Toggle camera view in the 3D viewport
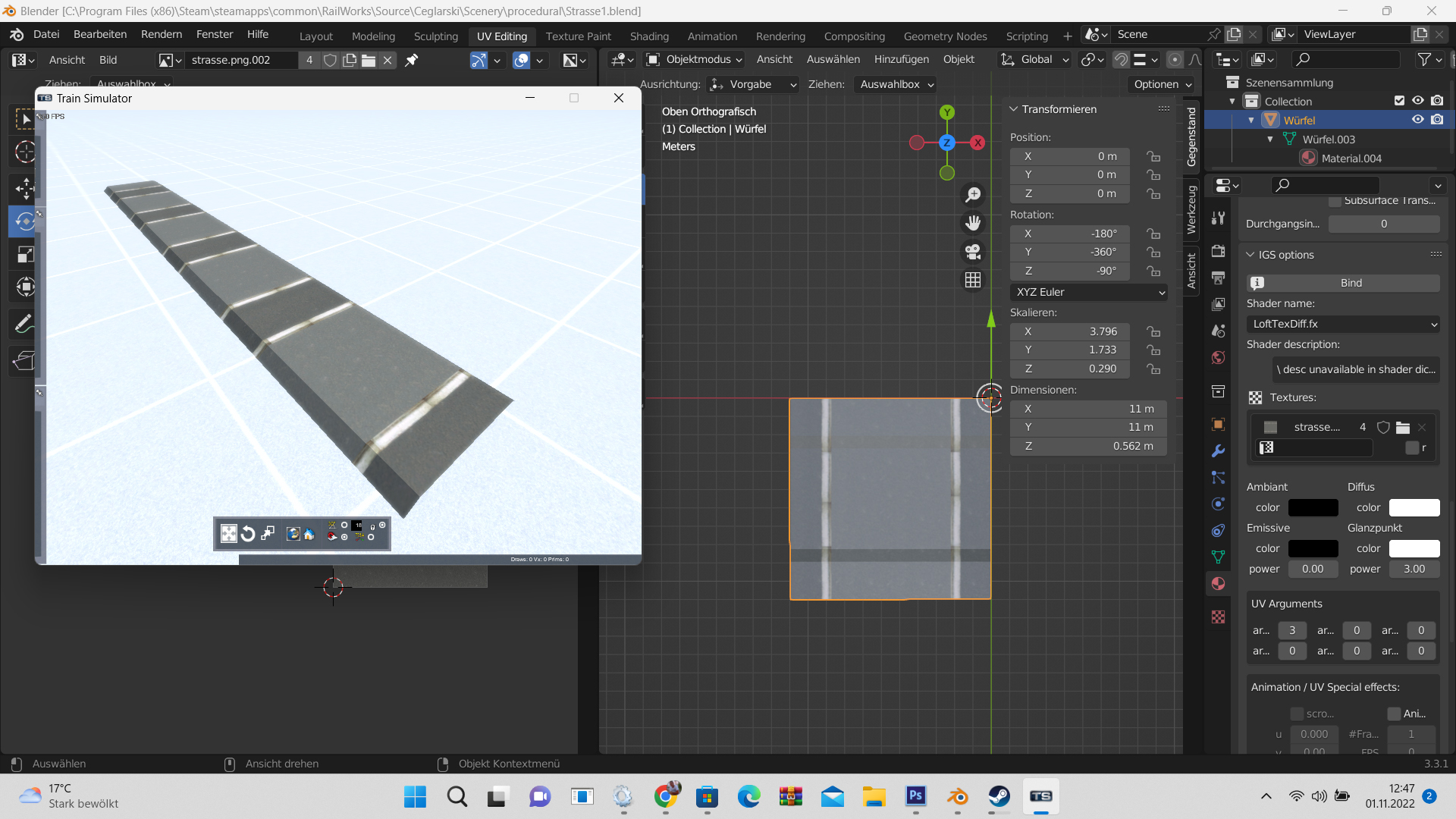The image size is (1456, 819). [973, 251]
